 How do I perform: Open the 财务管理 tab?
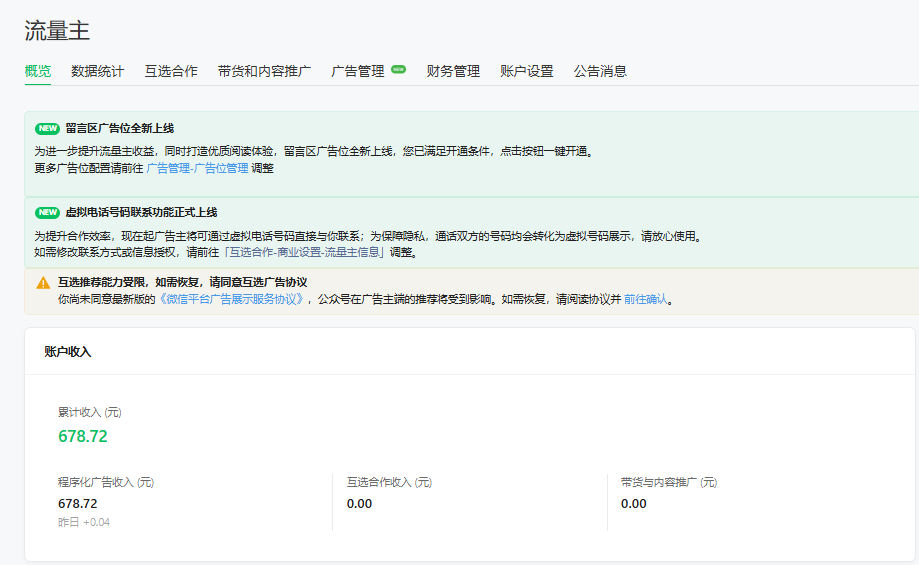click(453, 71)
